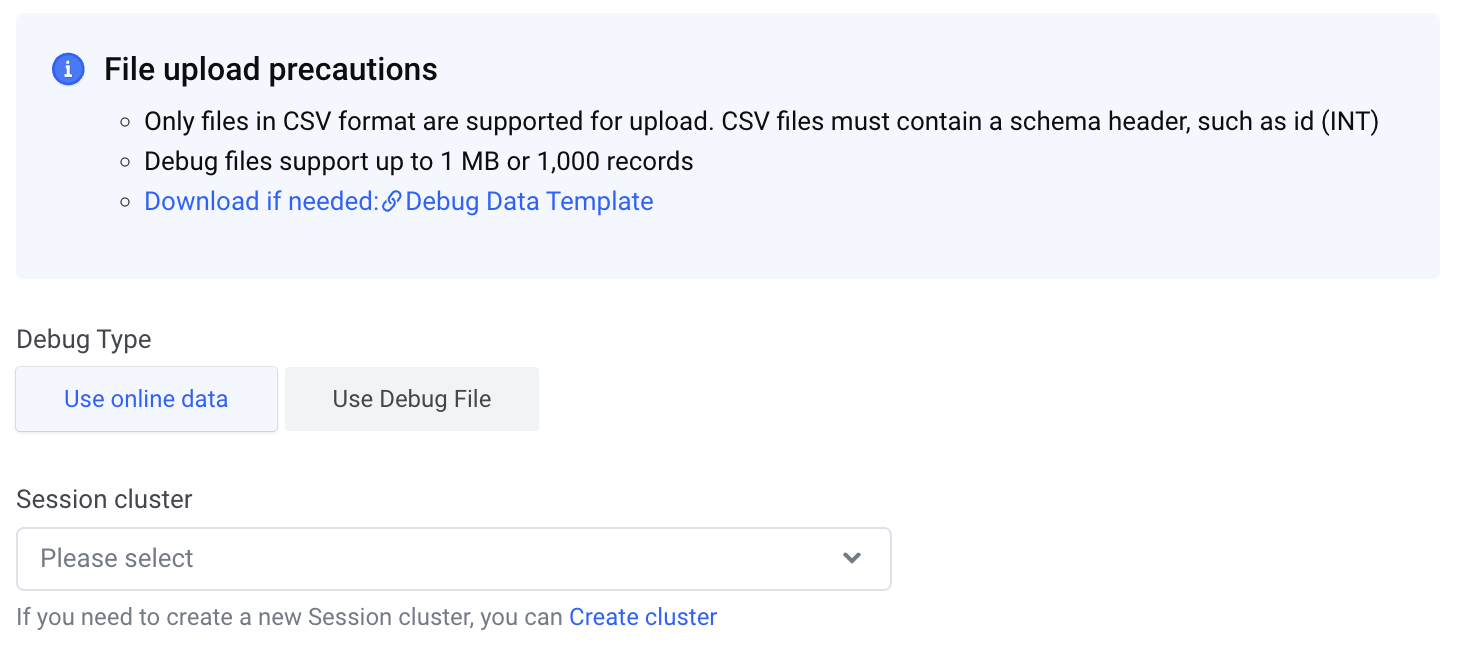Click the Session cluster field label
Screen dimensions: 1460x650
tap(104, 499)
